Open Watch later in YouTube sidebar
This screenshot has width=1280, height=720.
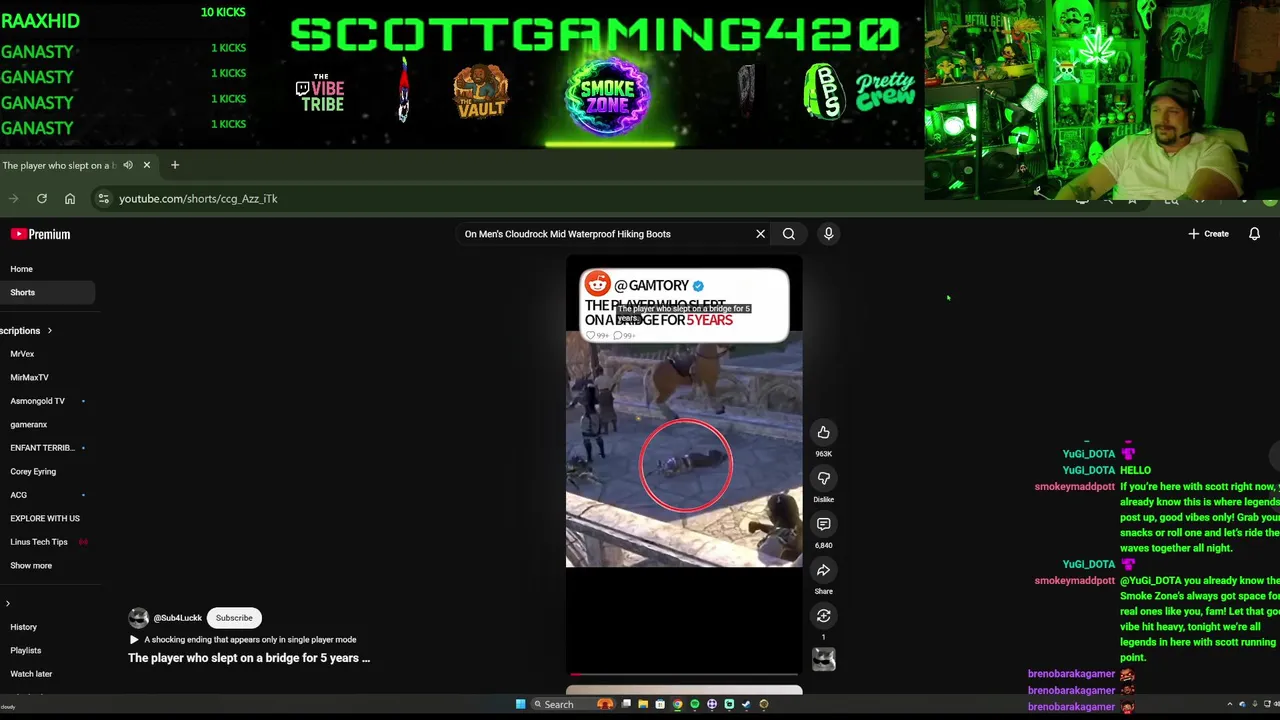tap(31, 674)
